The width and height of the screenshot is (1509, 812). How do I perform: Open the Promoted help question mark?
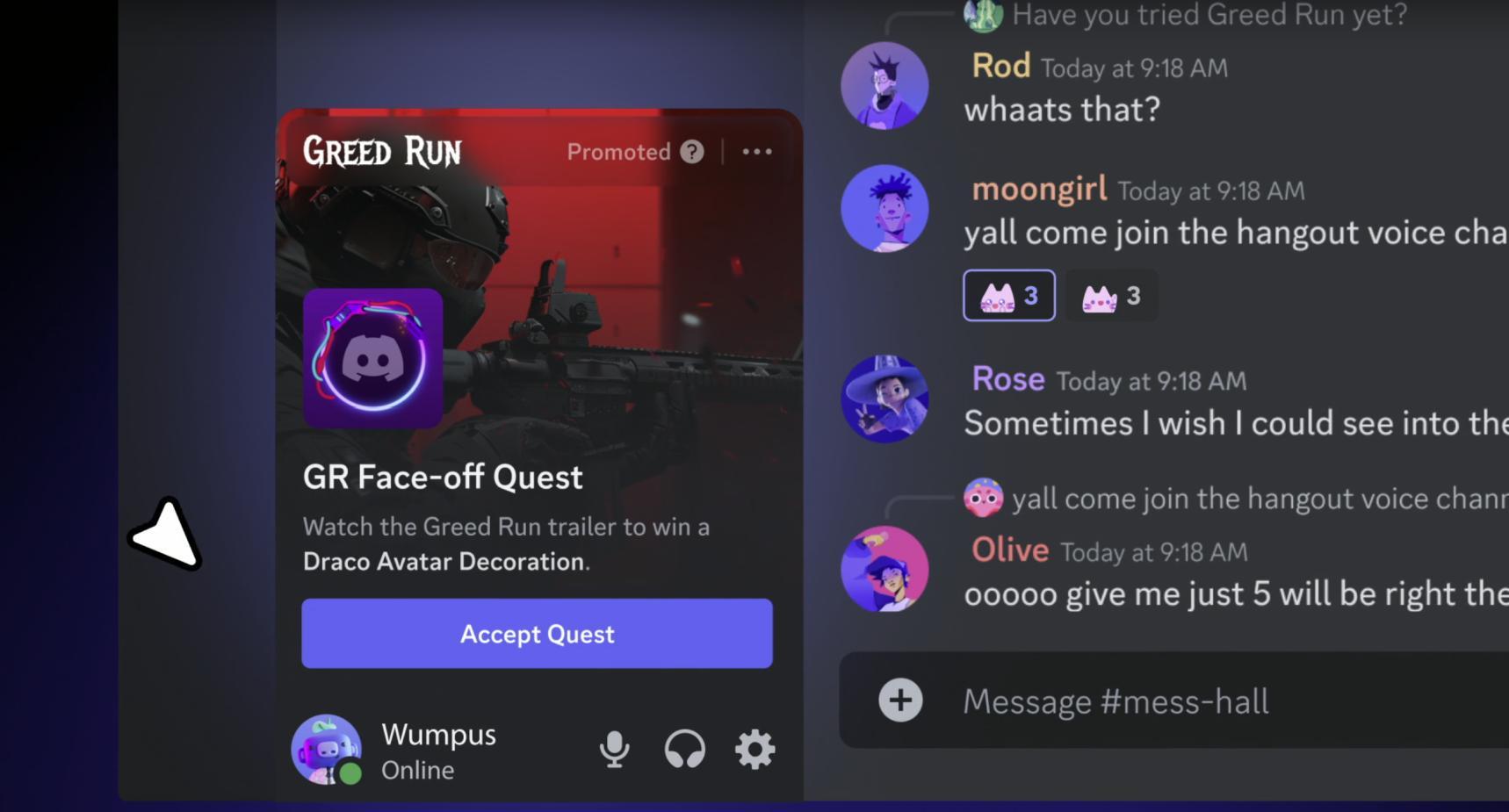click(x=692, y=152)
